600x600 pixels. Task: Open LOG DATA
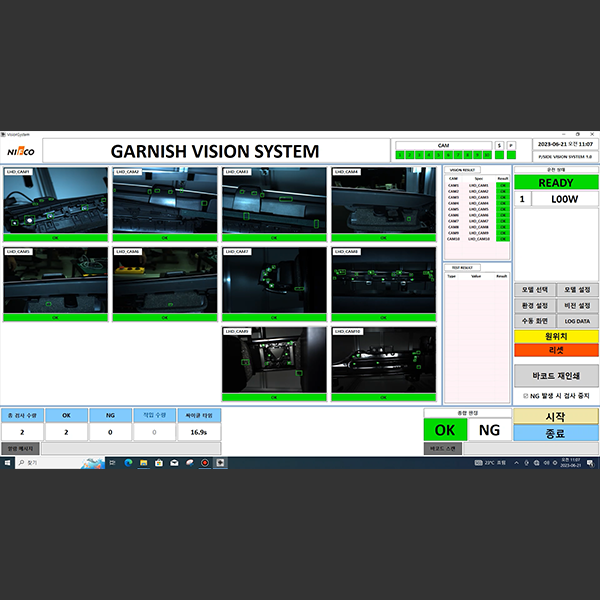(577, 321)
